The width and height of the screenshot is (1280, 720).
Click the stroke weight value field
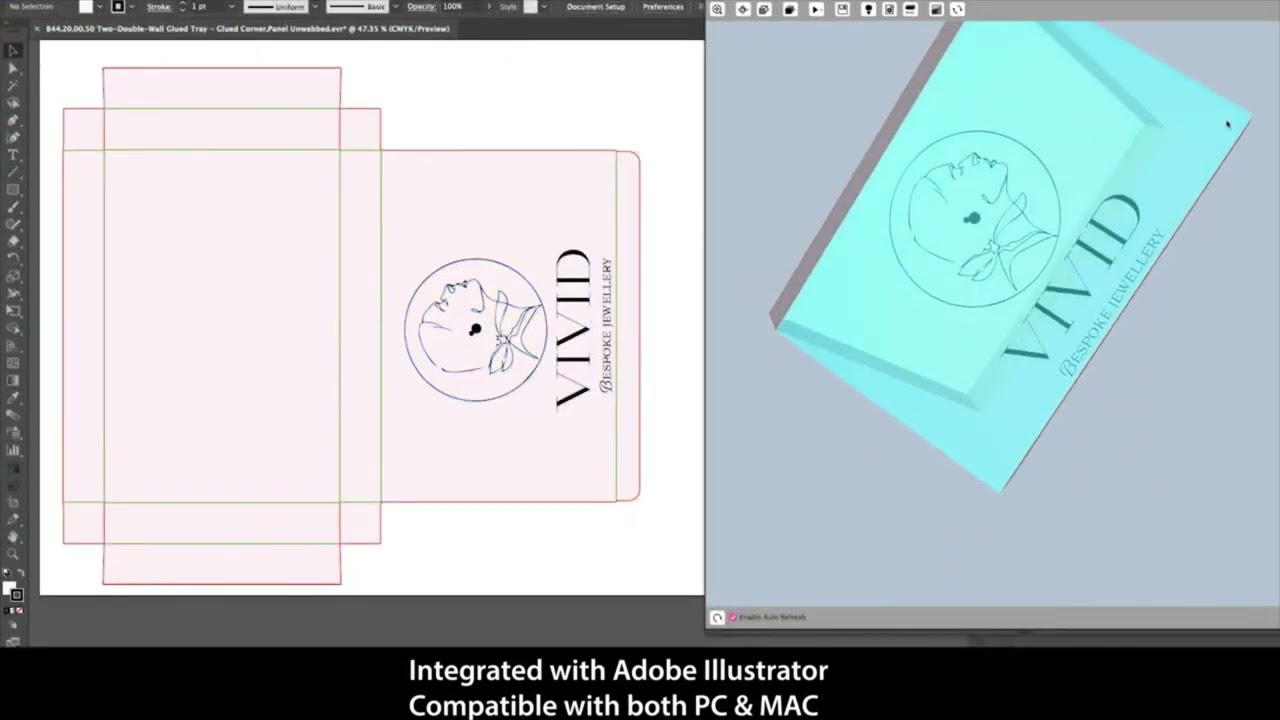click(x=205, y=7)
